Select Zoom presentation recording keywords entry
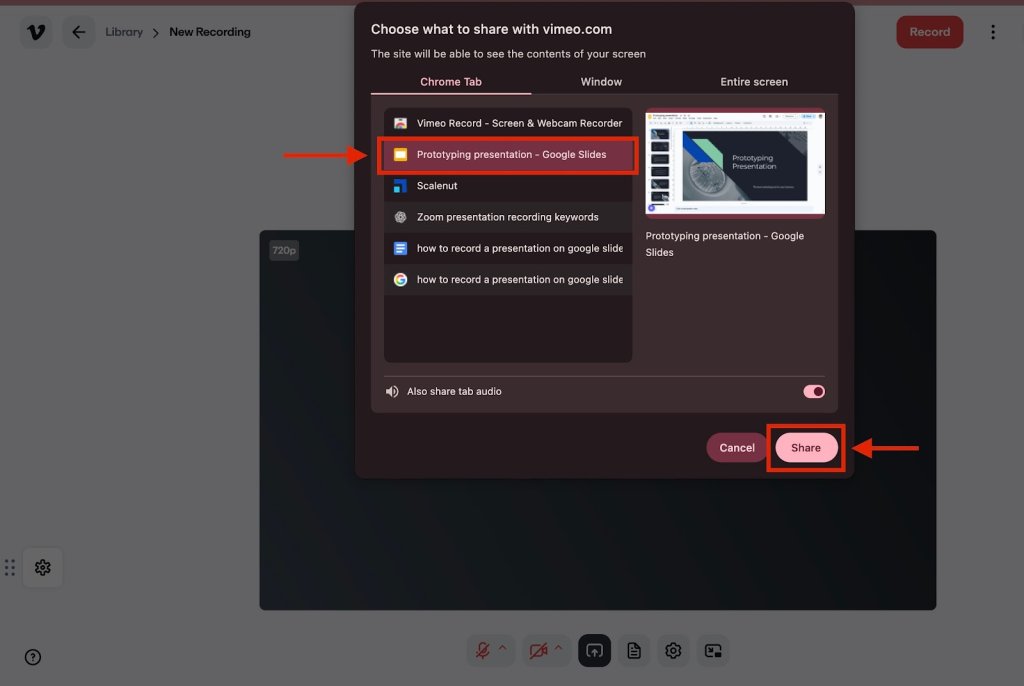Image resolution: width=1024 pixels, height=686 pixels. coord(508,217)
